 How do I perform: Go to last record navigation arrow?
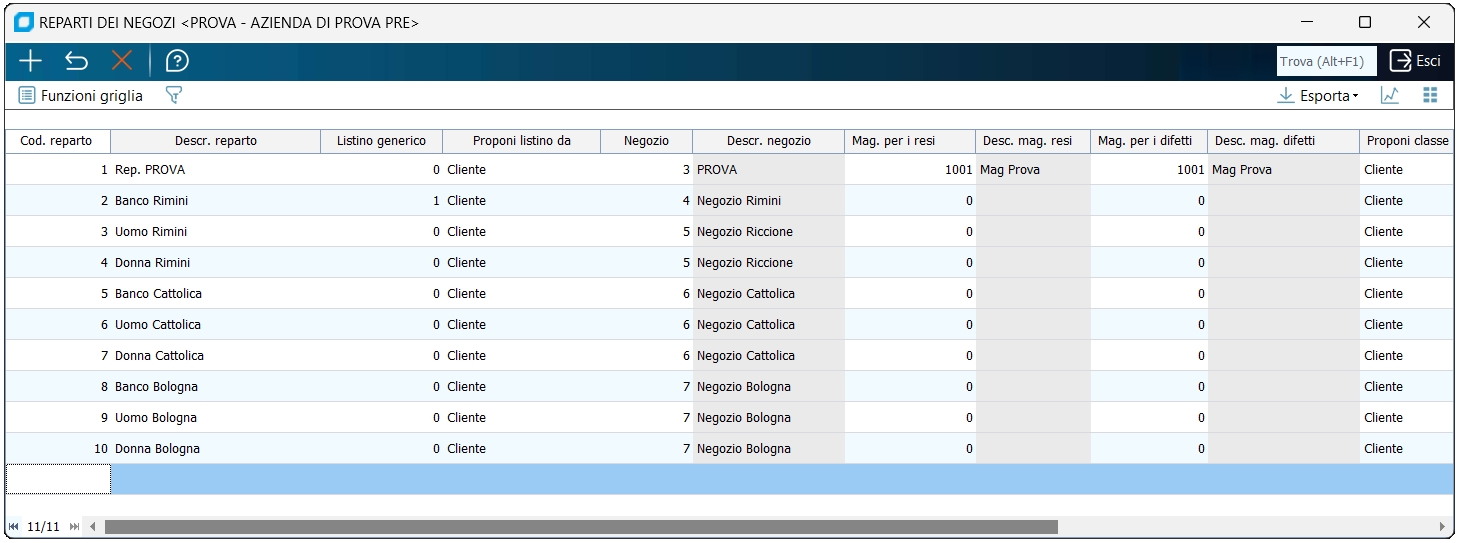pyautogui.click(x=74, y=526)
